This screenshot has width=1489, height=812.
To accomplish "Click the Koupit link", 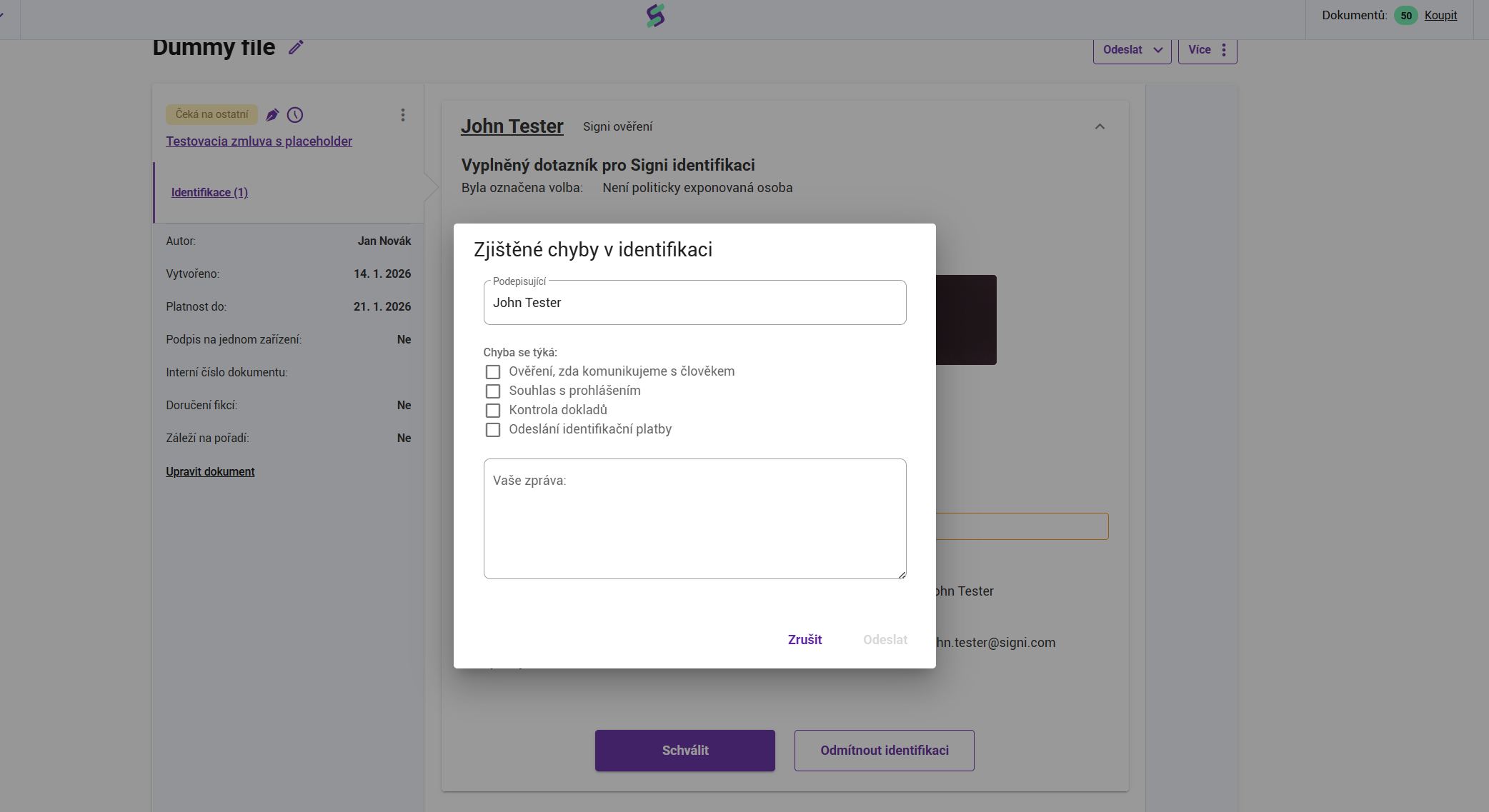I will [1440, 16].
